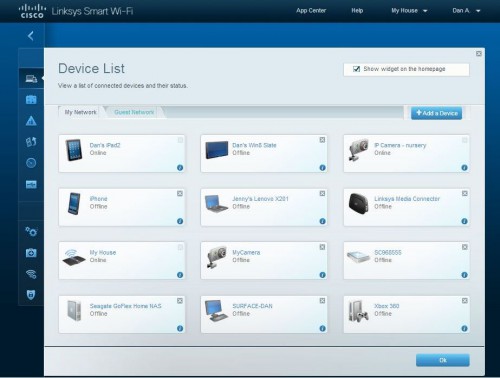Click the SC968555 device name
The image size is (500, 378).
coord(388,252)
